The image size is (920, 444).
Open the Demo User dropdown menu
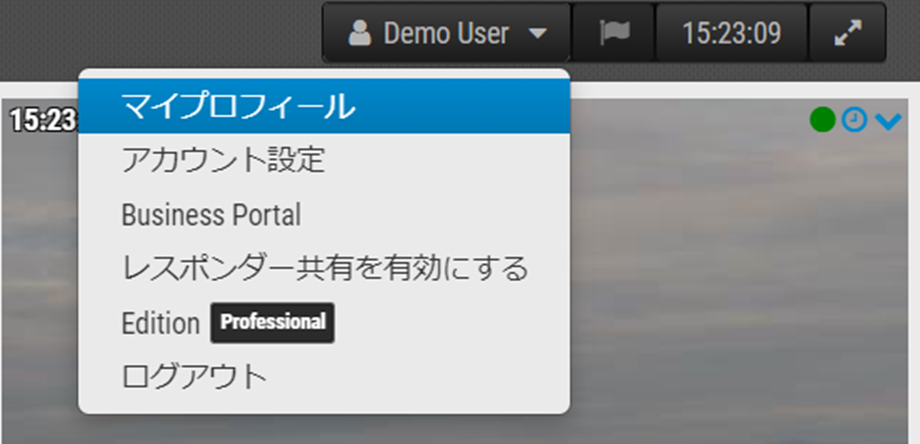[x=447, y=33]
